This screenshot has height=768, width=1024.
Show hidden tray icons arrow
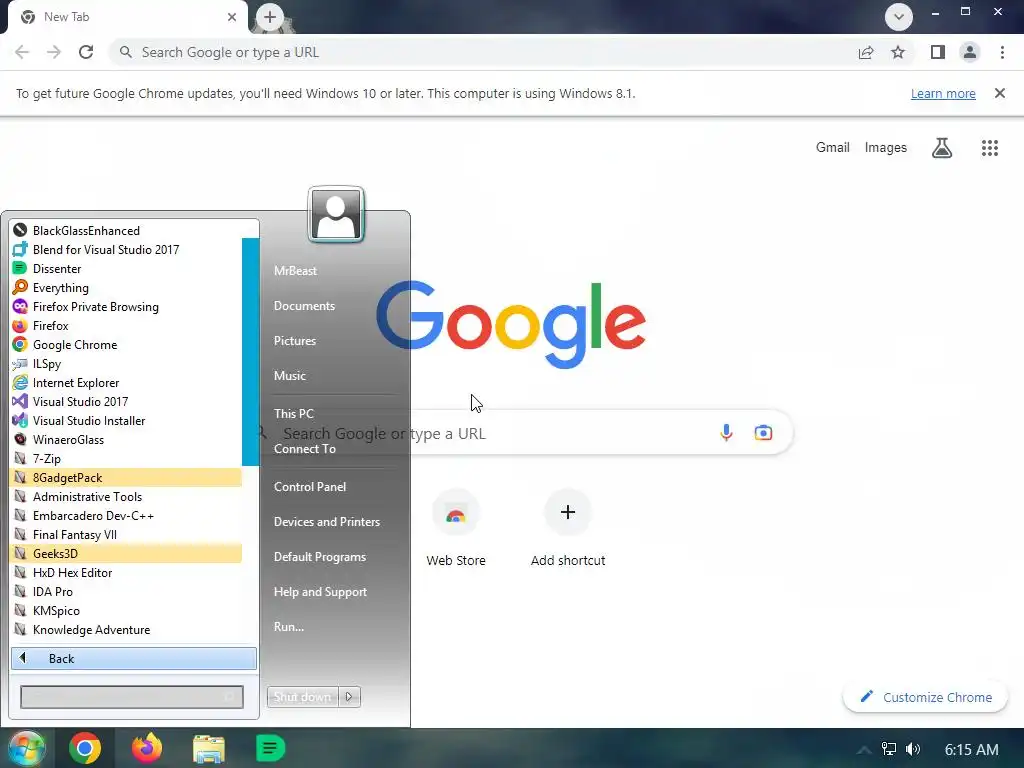[863, 750]
